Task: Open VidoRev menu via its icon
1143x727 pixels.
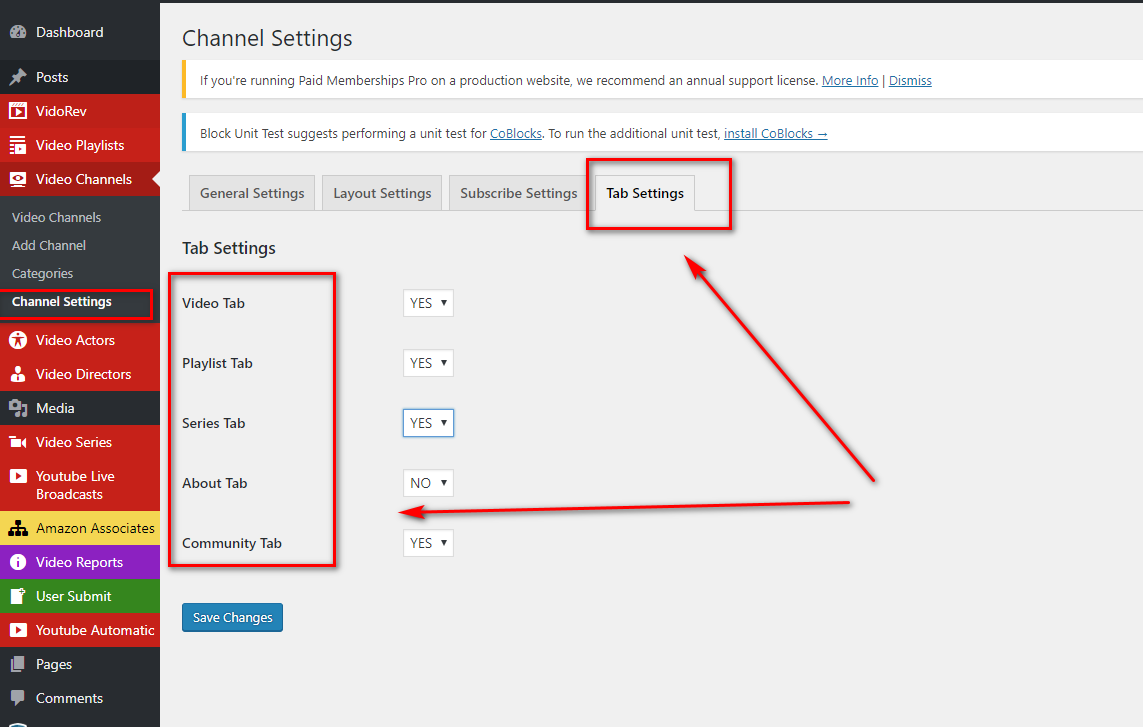Action: tap(18, 111)
